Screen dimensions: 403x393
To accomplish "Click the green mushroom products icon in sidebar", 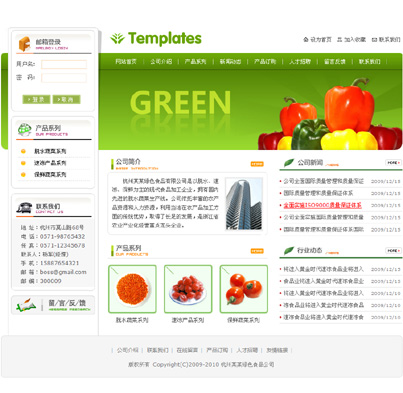I will pos(24,130).
